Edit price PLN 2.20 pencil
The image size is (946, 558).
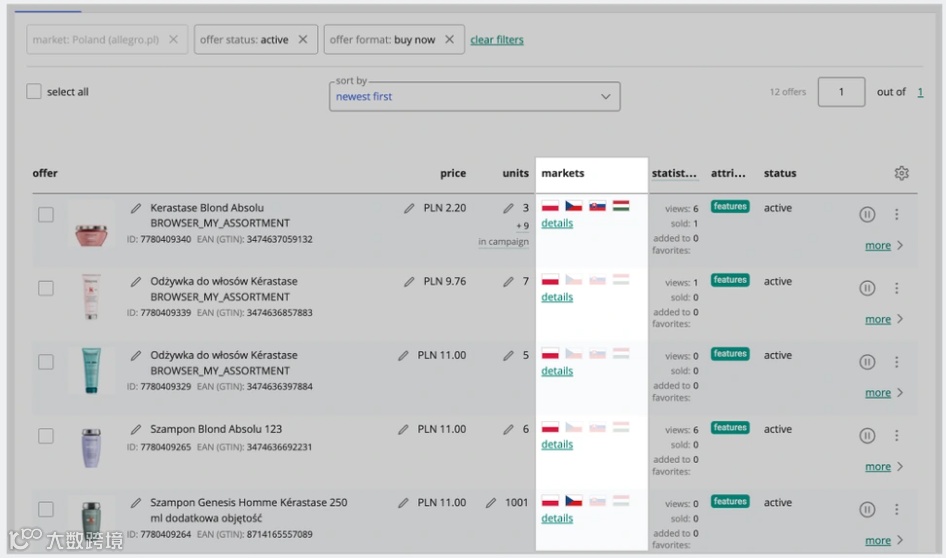409,208
